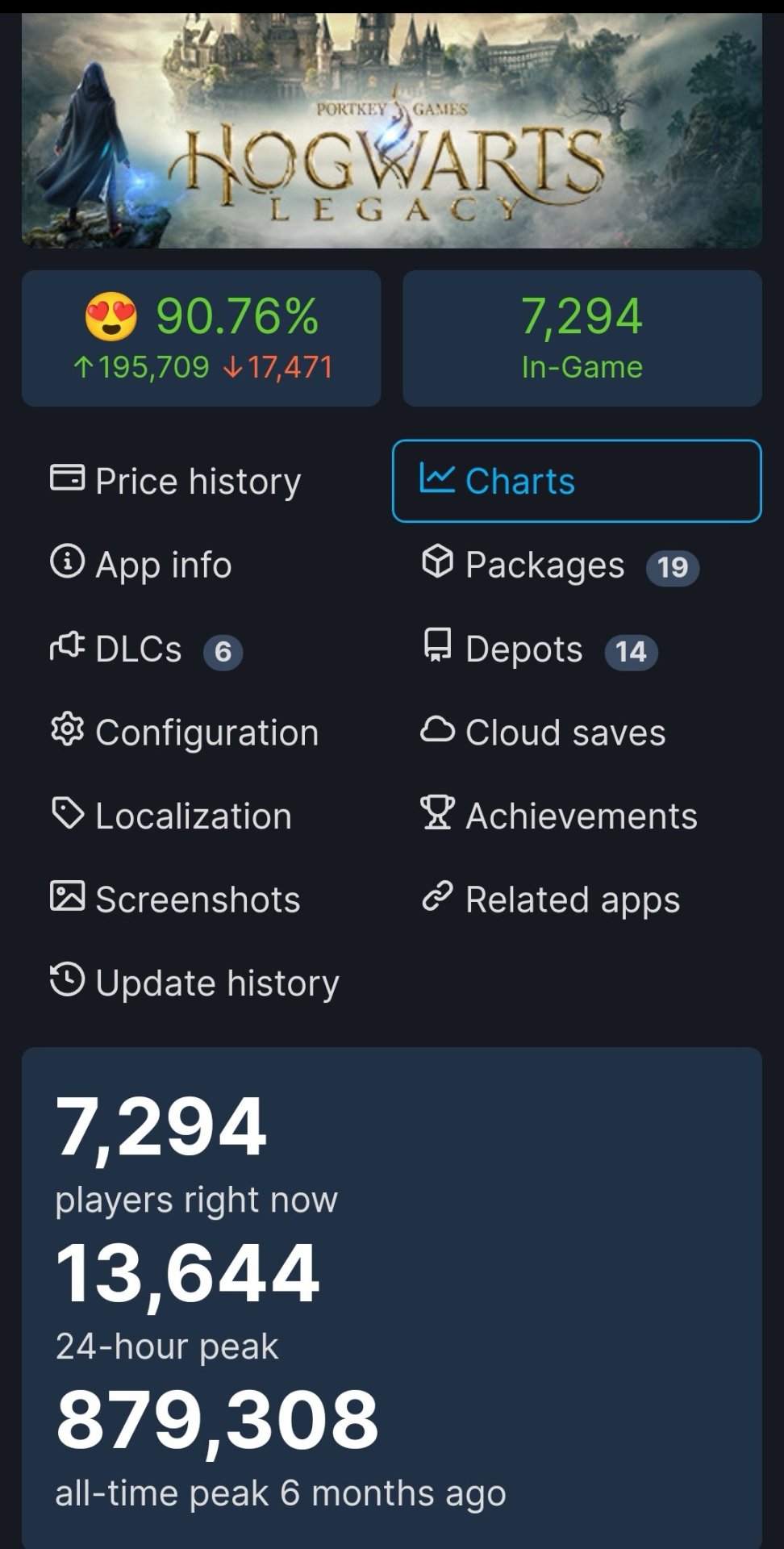Click the Cloud saves cloud icon

pos(437,729)
